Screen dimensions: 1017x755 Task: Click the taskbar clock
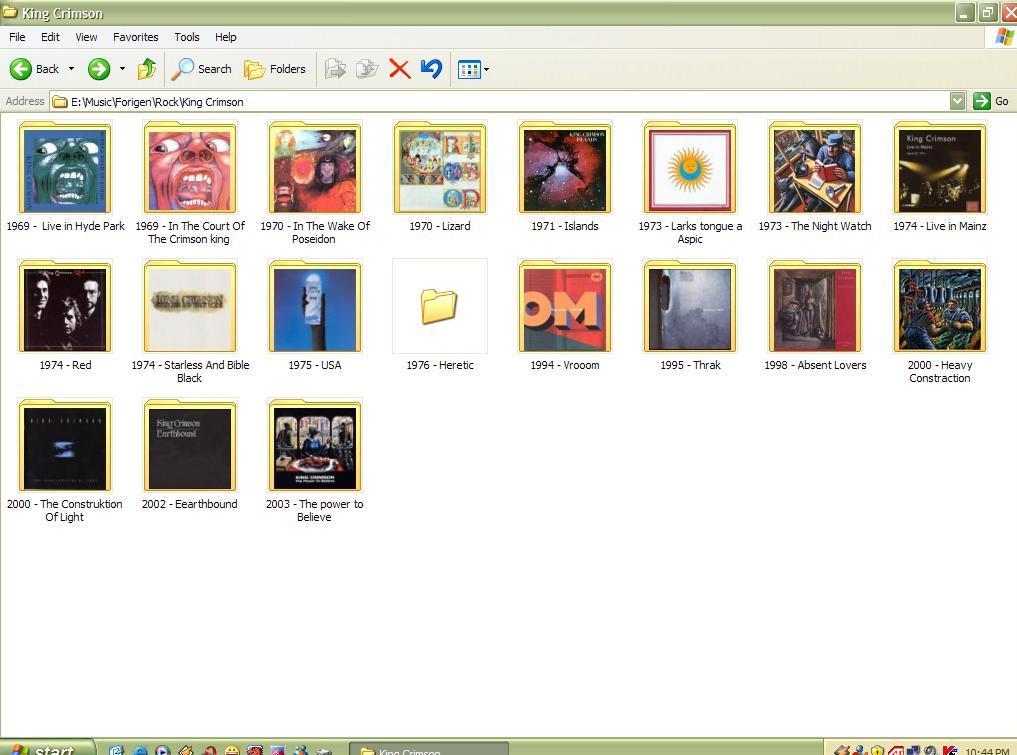coord(986,750)
